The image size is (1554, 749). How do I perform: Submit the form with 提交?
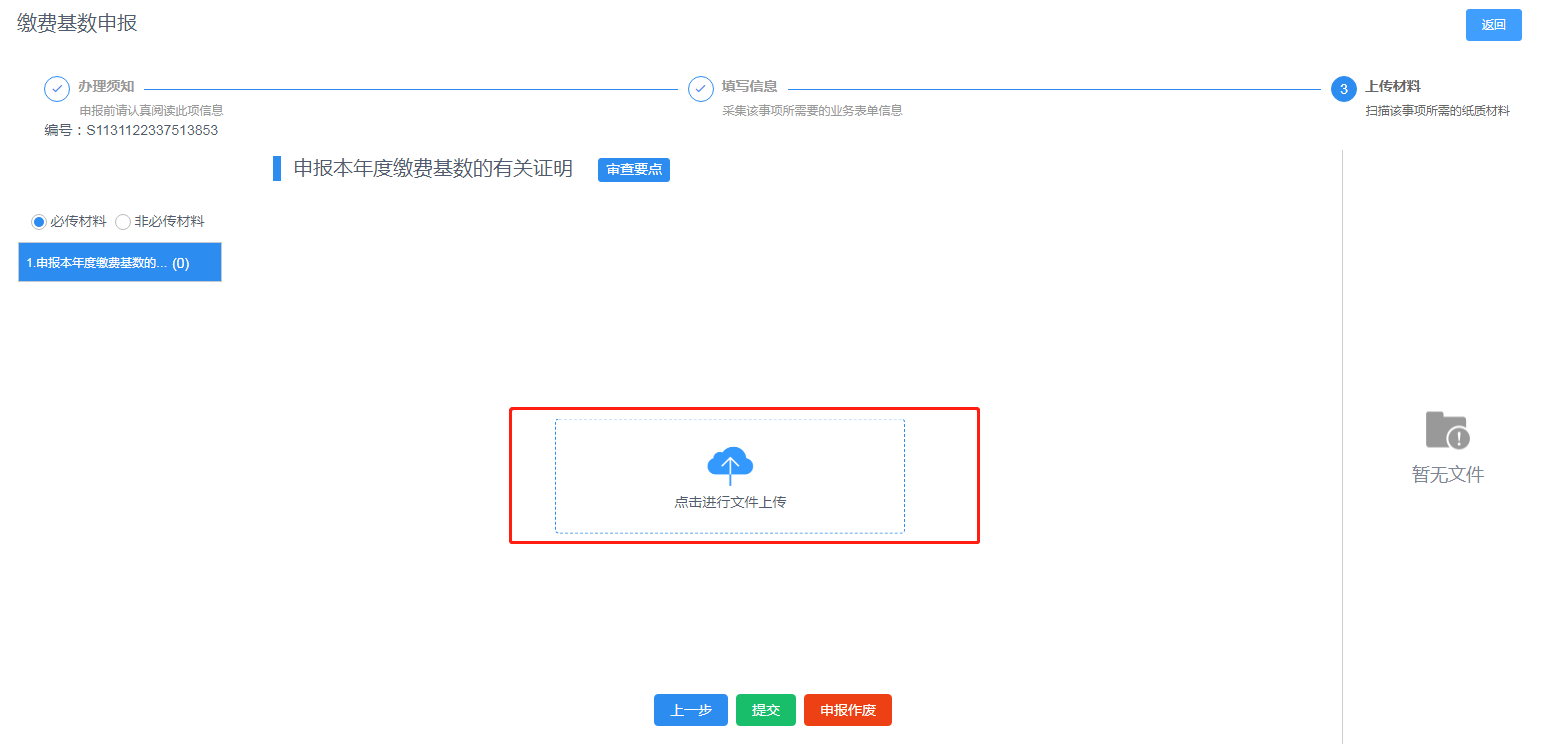click(x=765, y=710)
